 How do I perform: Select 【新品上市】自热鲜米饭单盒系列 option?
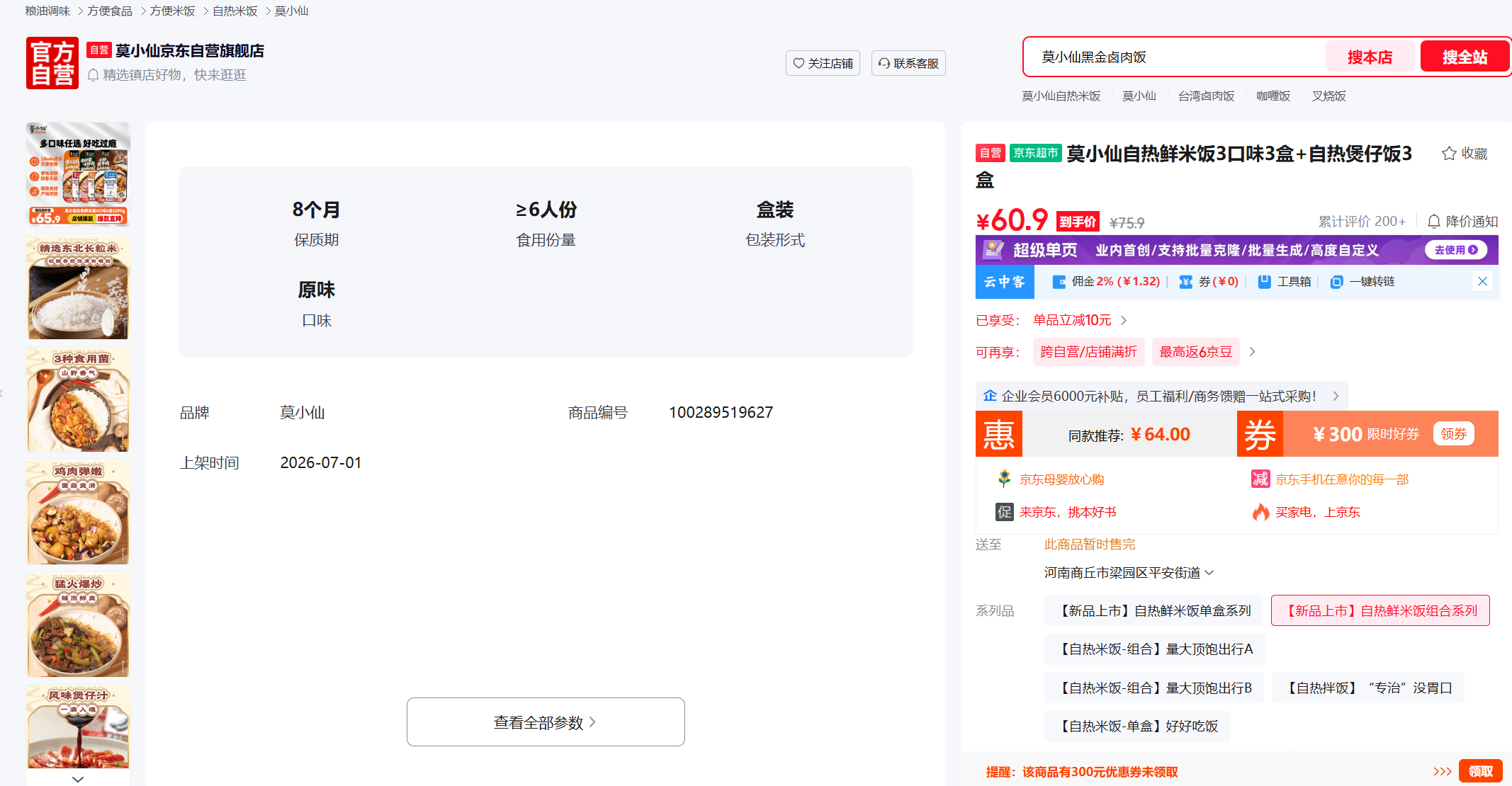pyautogui.click(x=1153, y=610)
